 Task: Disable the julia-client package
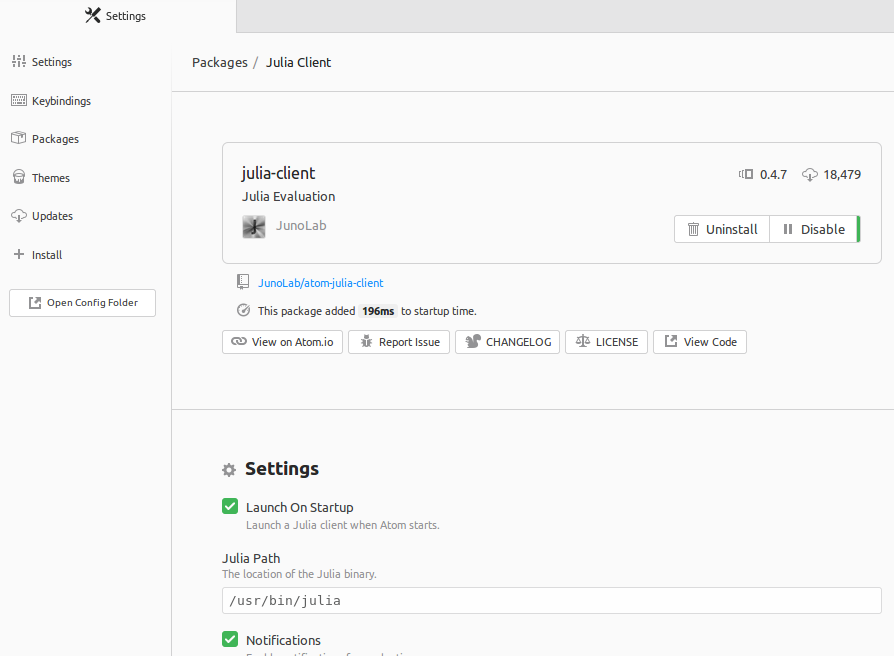(814, 229)
